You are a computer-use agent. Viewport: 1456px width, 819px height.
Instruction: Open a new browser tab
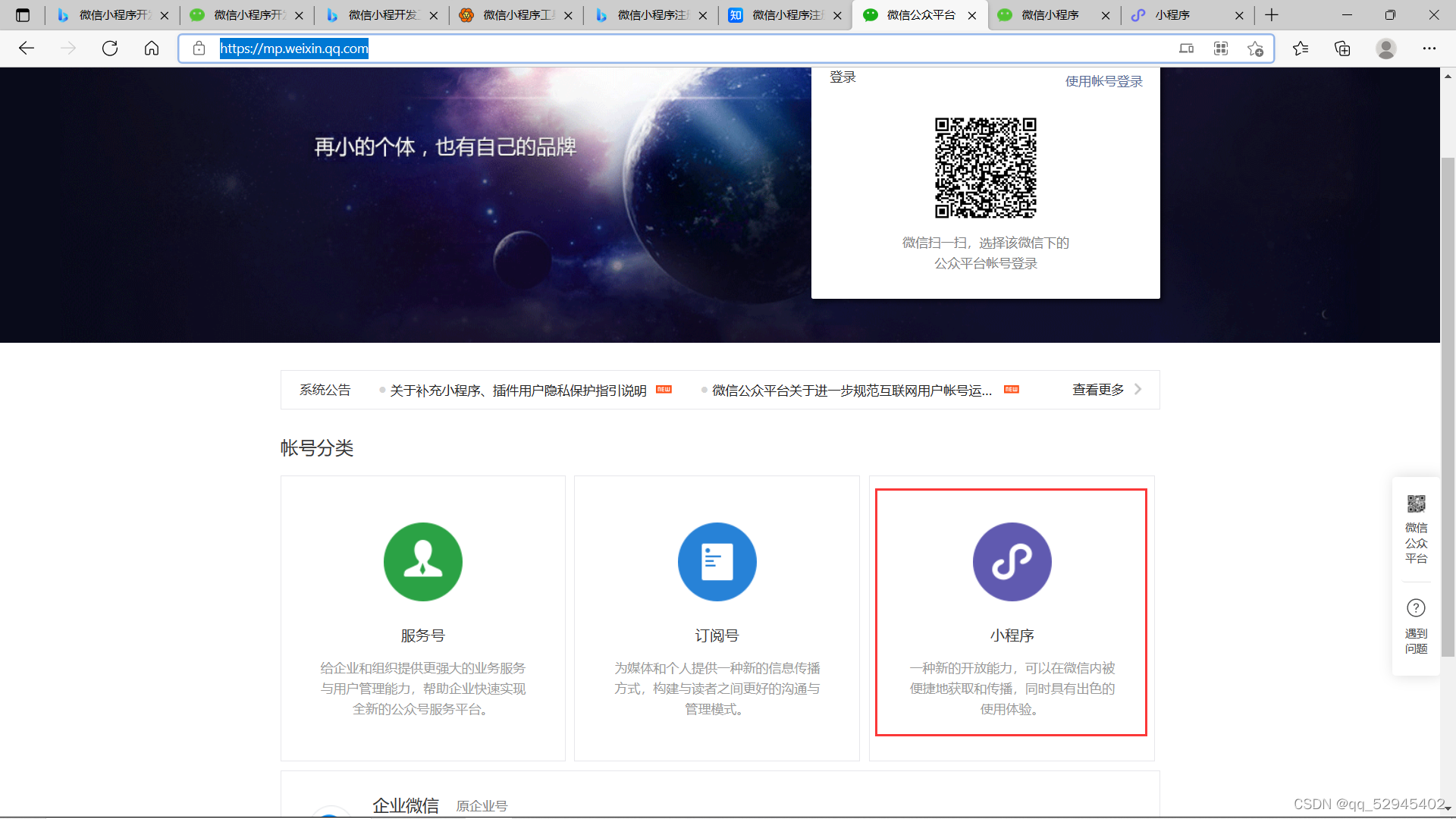tap(1272, 15)
